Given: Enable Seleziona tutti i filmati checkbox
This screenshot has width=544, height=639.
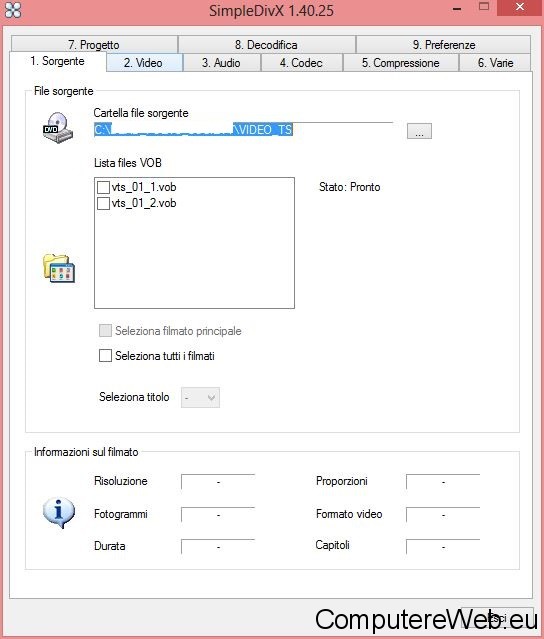Looking at the screenshot, I should (105, 355).
